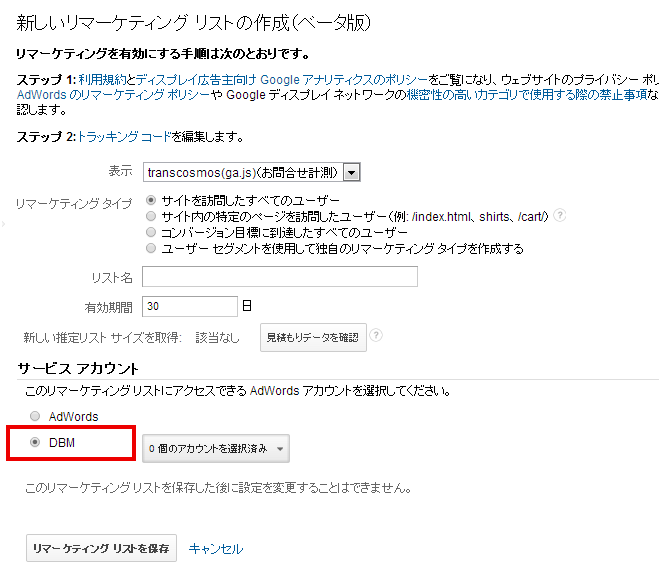Click help icon beside specific-pages radio option

(560, 215)
